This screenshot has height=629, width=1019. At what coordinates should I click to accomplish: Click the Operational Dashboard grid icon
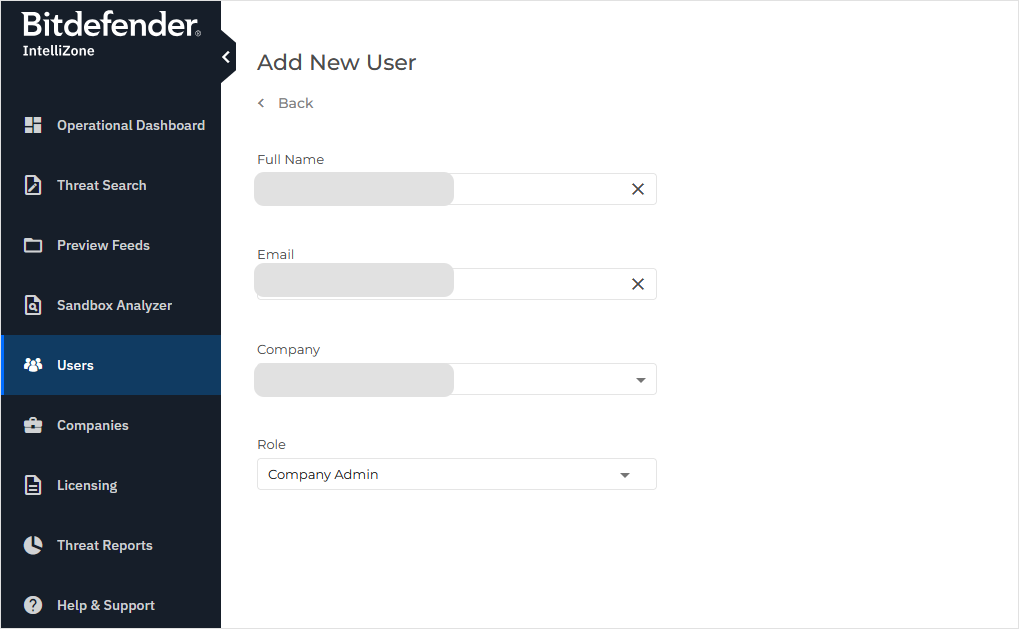coord(33,125)
